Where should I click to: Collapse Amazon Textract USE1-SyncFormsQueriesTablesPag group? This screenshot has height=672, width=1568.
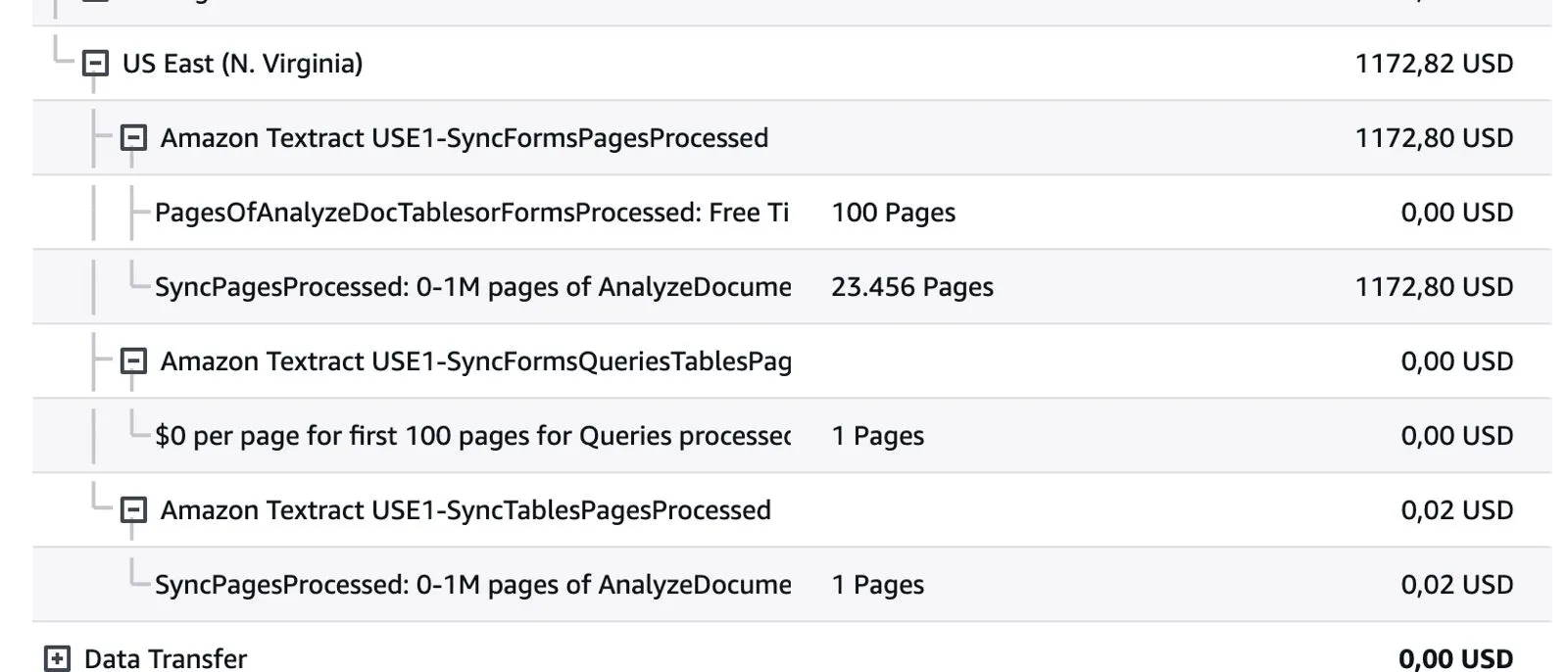point(133,361)
